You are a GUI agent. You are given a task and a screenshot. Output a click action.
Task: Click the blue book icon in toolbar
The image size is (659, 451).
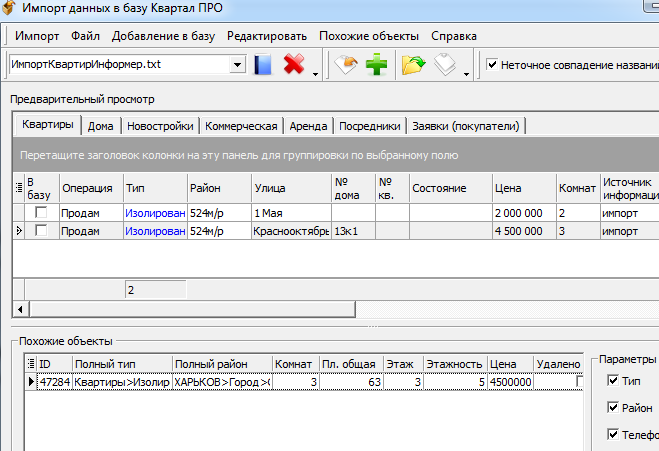(263, 65)
